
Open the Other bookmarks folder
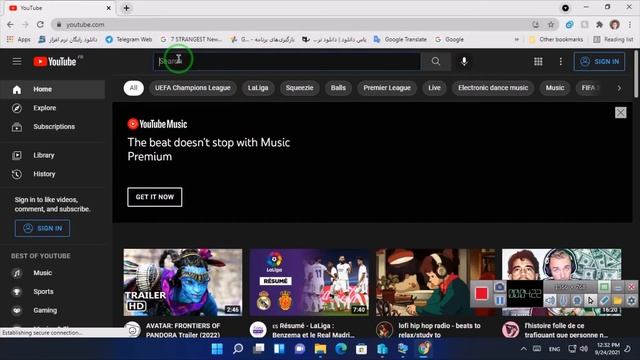pyautogui.click(x=556, y=40)
